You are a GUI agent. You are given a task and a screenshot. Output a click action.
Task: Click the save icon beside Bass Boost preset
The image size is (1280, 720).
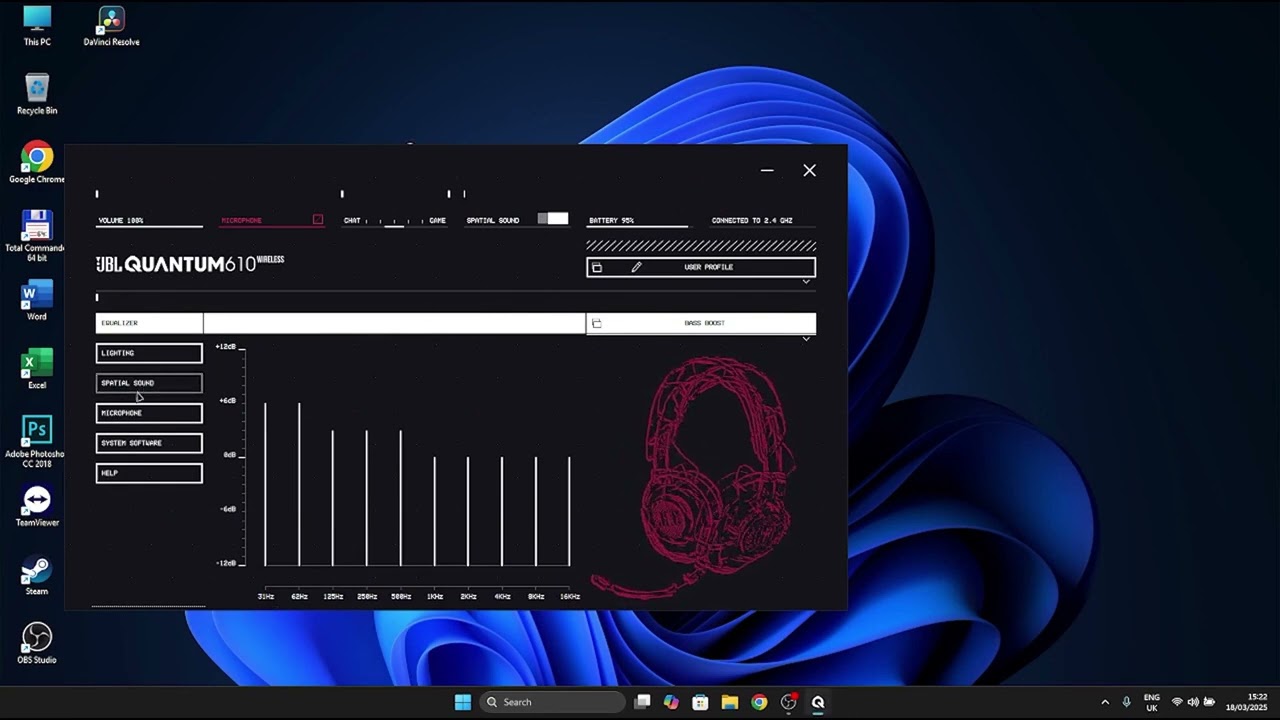[x=597, y=323]
